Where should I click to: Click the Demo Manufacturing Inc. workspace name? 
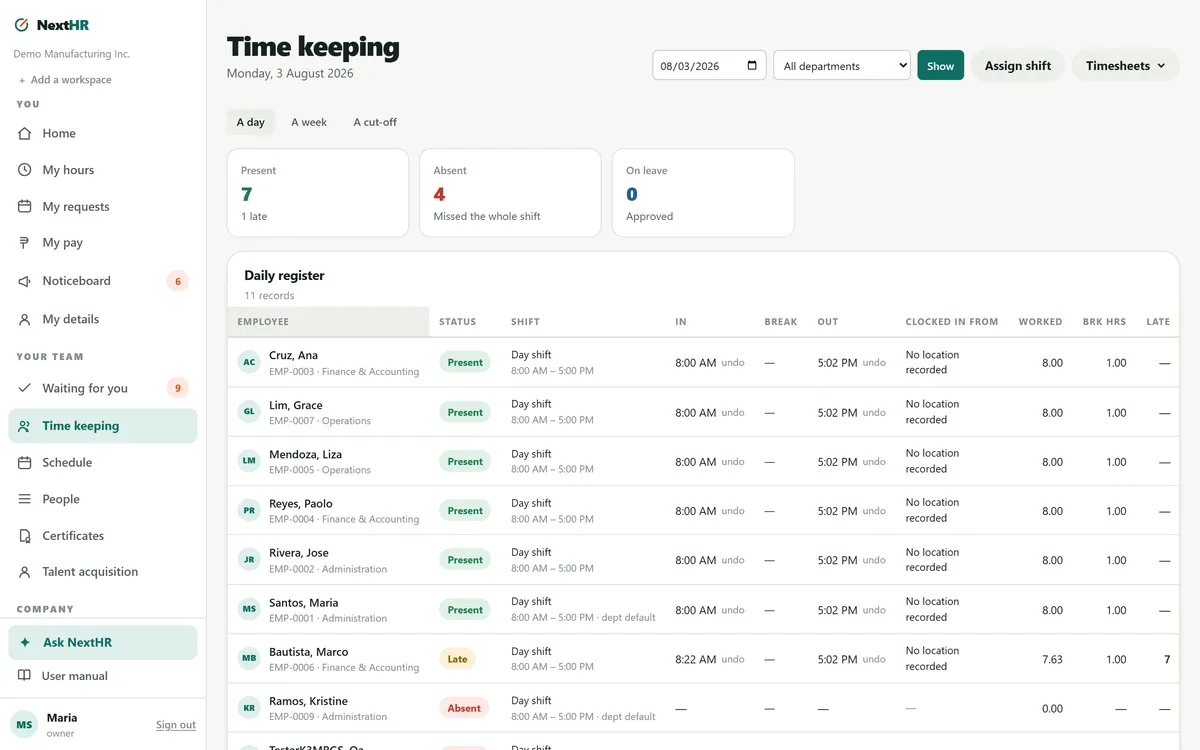click(72, 54)
